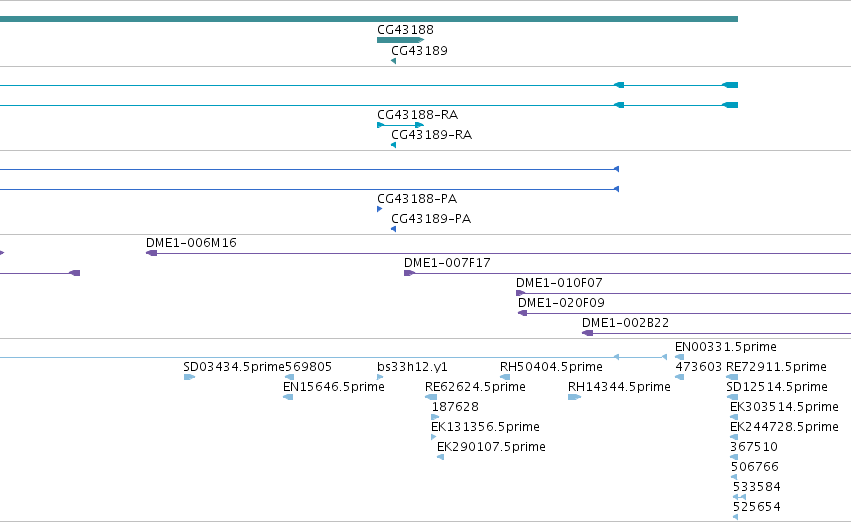This screenshot has height=522, width=851.
Task: Select the DME1-020F09 clone arrow
Action: [522, 313]
